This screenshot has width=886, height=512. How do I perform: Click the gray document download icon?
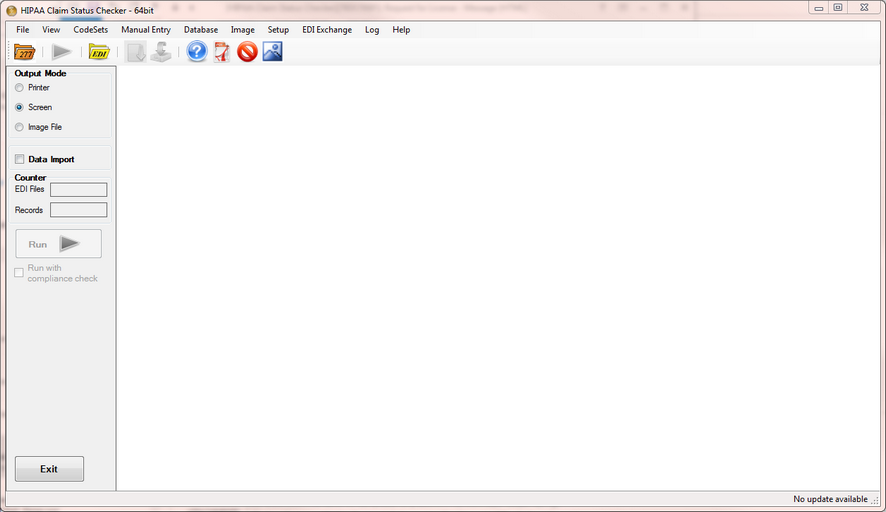tap(136, 52)
